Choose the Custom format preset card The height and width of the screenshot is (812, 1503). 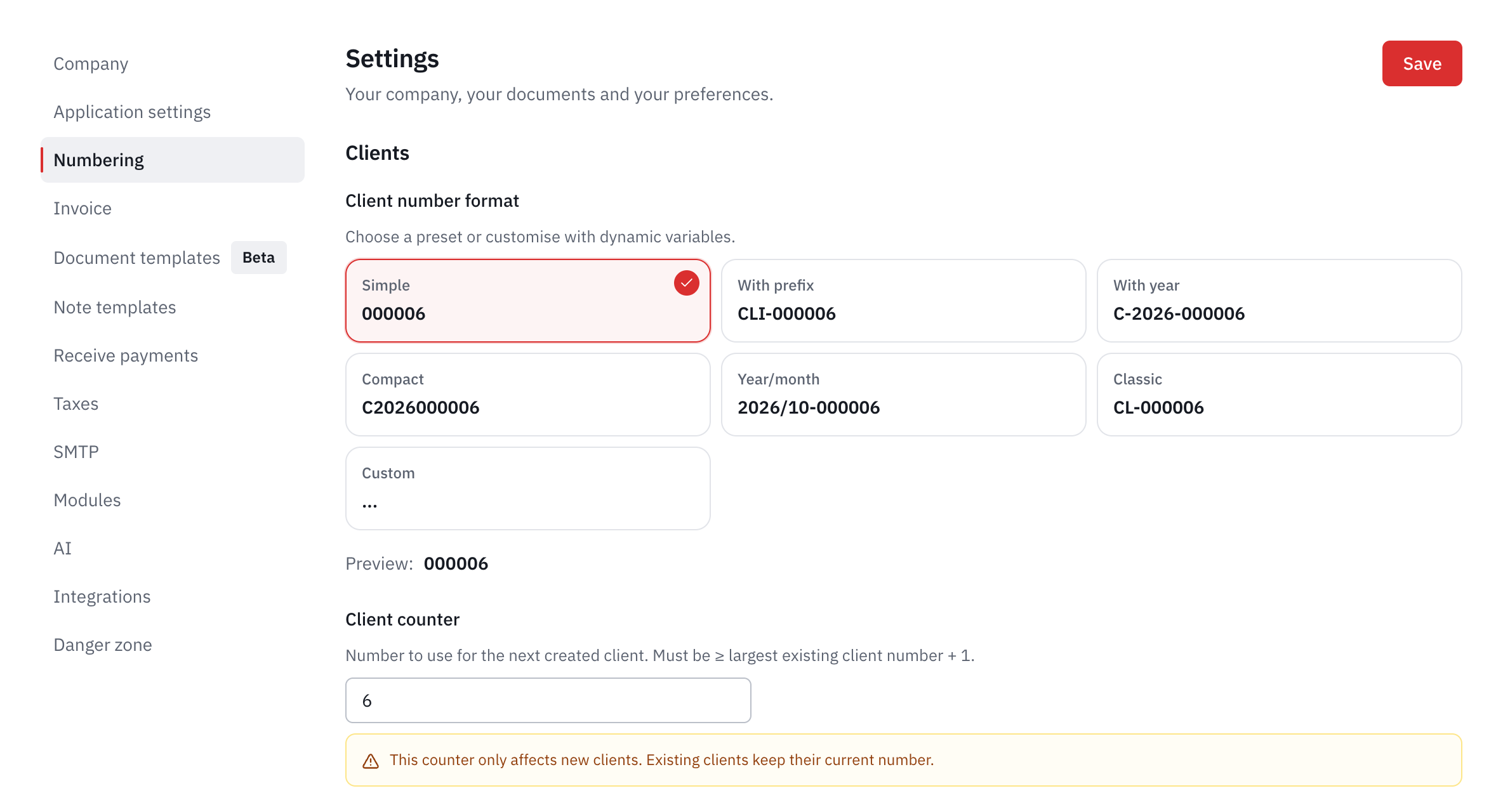click(527, 488)
